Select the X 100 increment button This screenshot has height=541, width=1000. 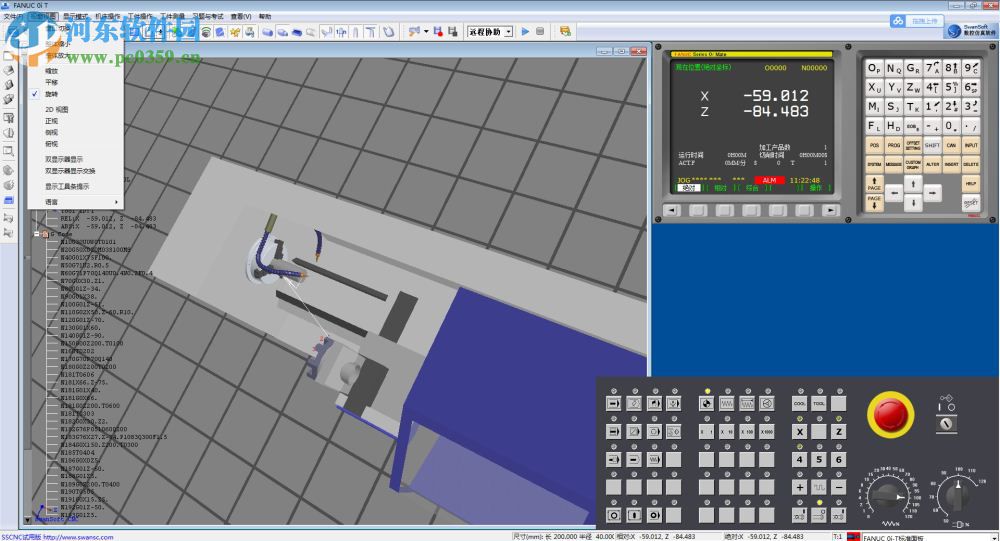[x=746, y=431]
